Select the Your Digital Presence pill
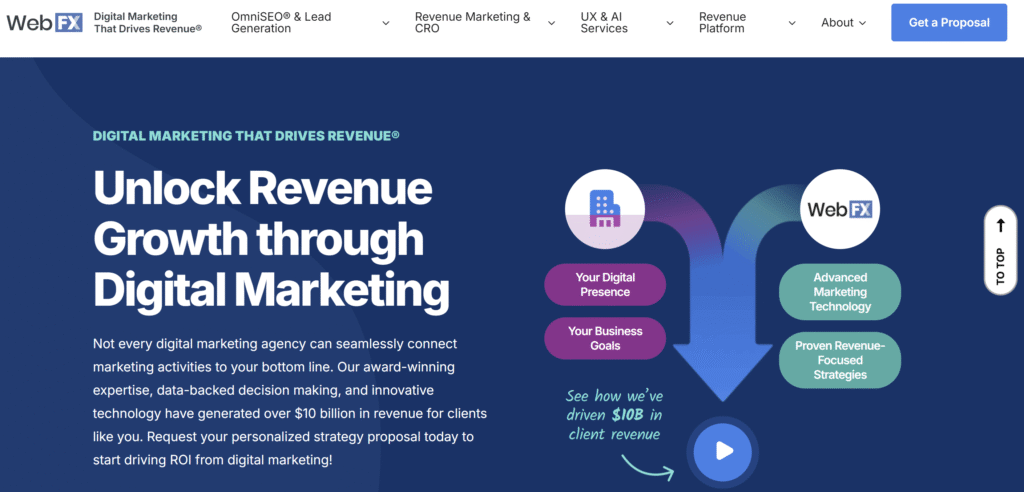The height and width of the screenshot is (492, 1024). coord(605,285)
